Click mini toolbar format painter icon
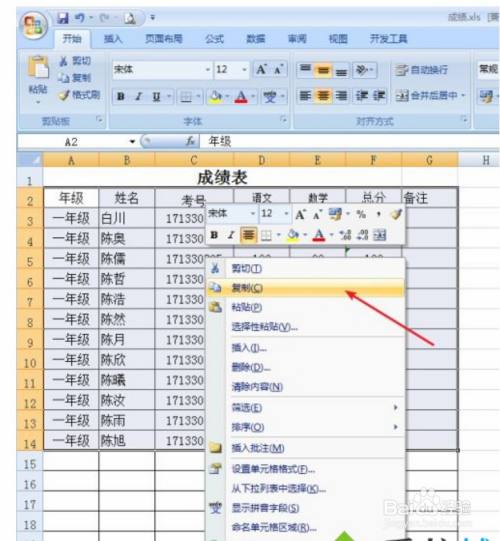 click(396, 214)
